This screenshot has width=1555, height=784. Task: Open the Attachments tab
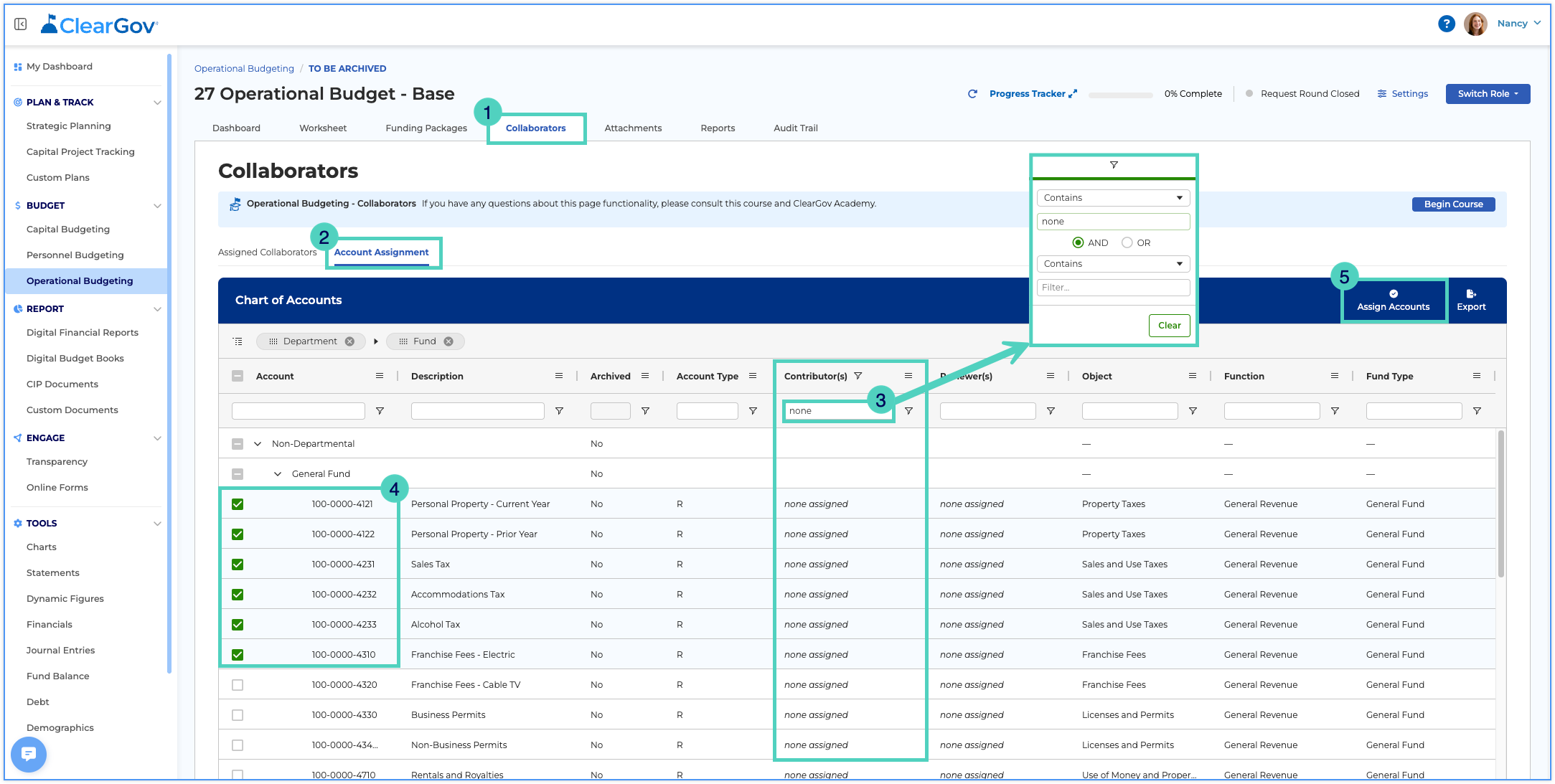click(x=633, y=128)
